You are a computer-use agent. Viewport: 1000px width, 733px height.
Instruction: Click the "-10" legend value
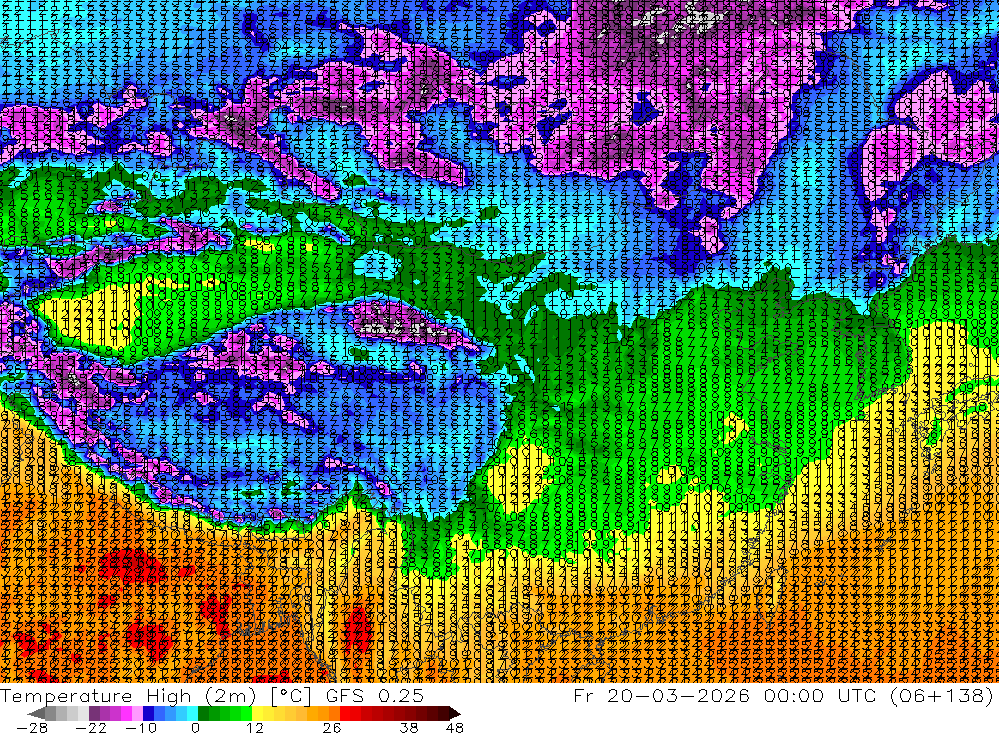(x=141, y=727)
